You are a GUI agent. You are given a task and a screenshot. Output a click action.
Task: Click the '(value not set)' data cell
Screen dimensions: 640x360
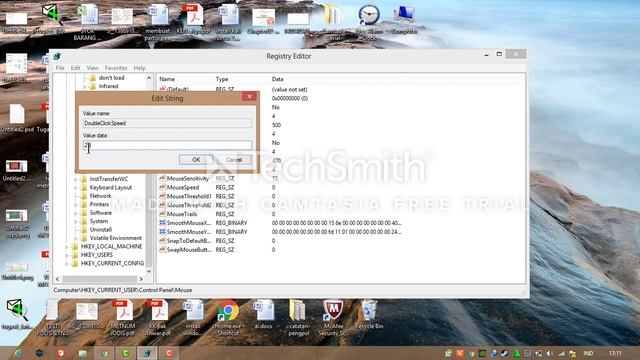[289, 89]
